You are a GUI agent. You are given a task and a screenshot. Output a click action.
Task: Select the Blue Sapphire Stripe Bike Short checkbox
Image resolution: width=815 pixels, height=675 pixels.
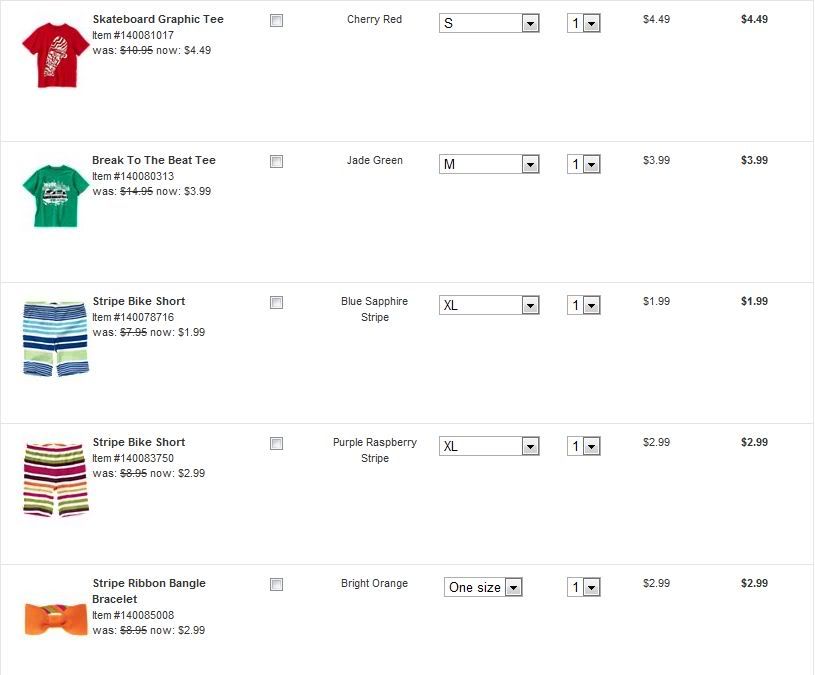point(277,303)
